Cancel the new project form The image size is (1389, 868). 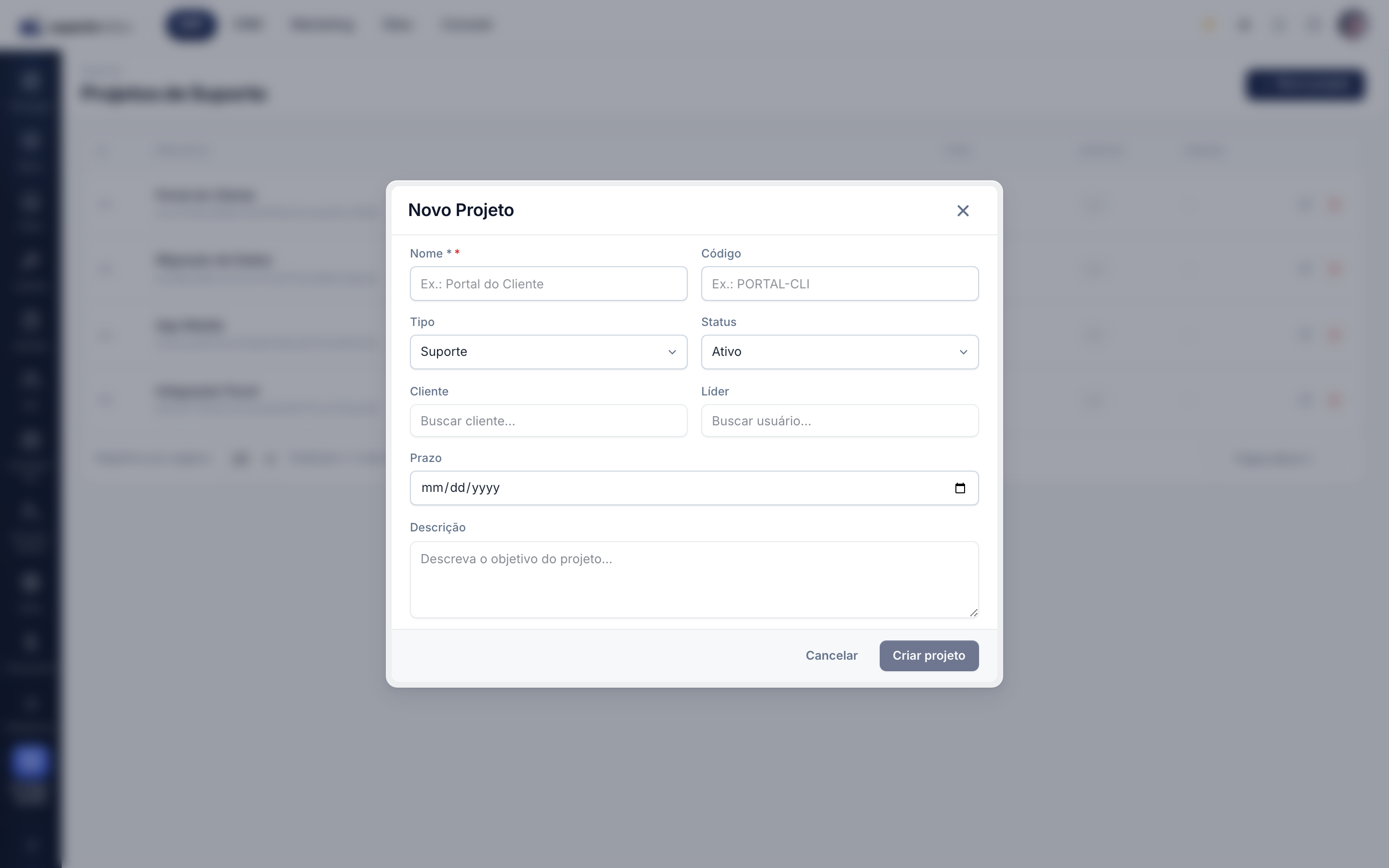click(x=831, y=656)
